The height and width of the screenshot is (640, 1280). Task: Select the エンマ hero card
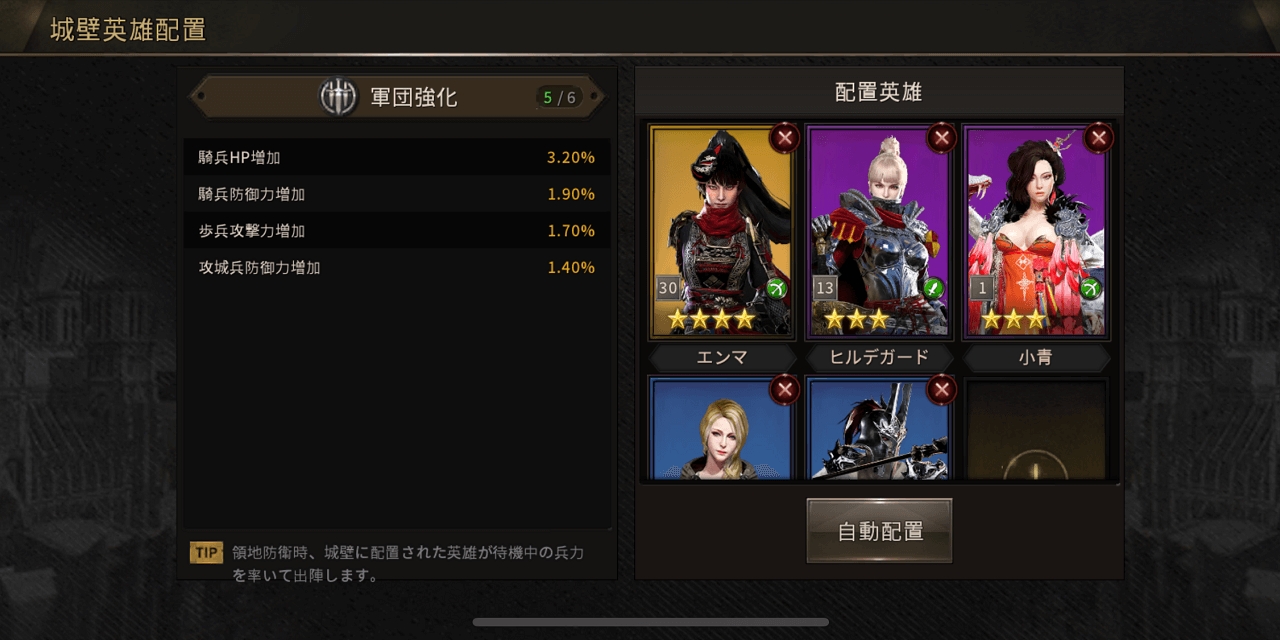tap(721, 231)
